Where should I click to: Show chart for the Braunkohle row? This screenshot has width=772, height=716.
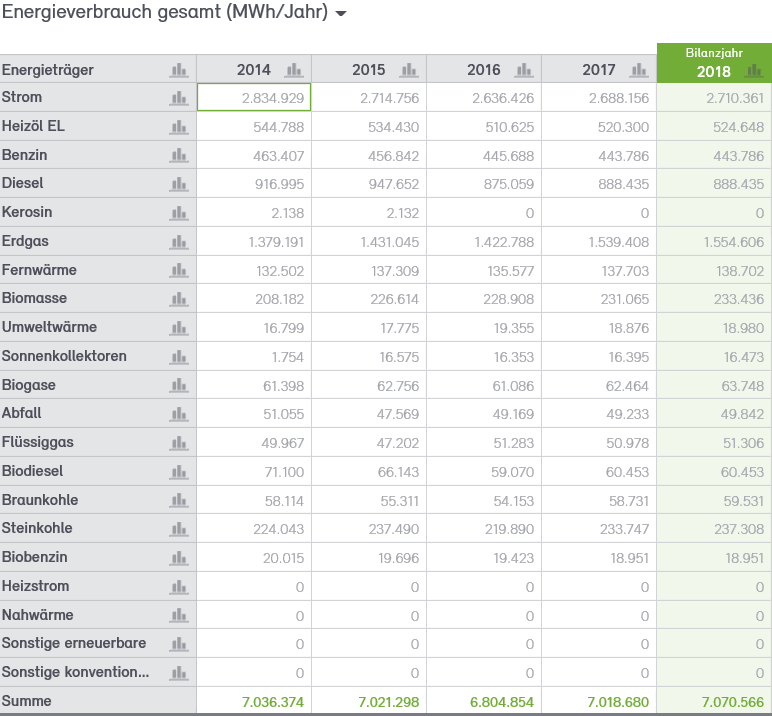[179, 500]
